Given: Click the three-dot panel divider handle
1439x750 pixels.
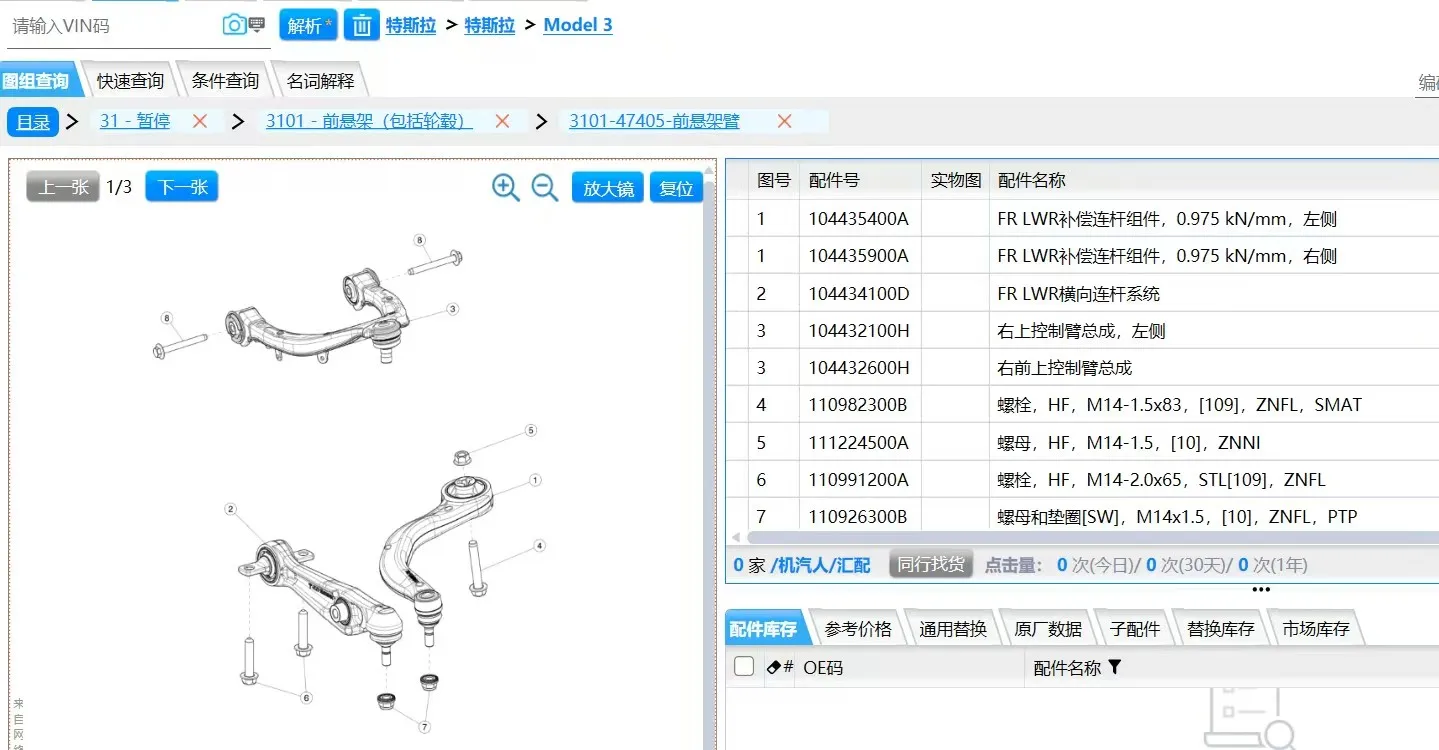Looking at the screenshot, I should tap(1261, 590).
